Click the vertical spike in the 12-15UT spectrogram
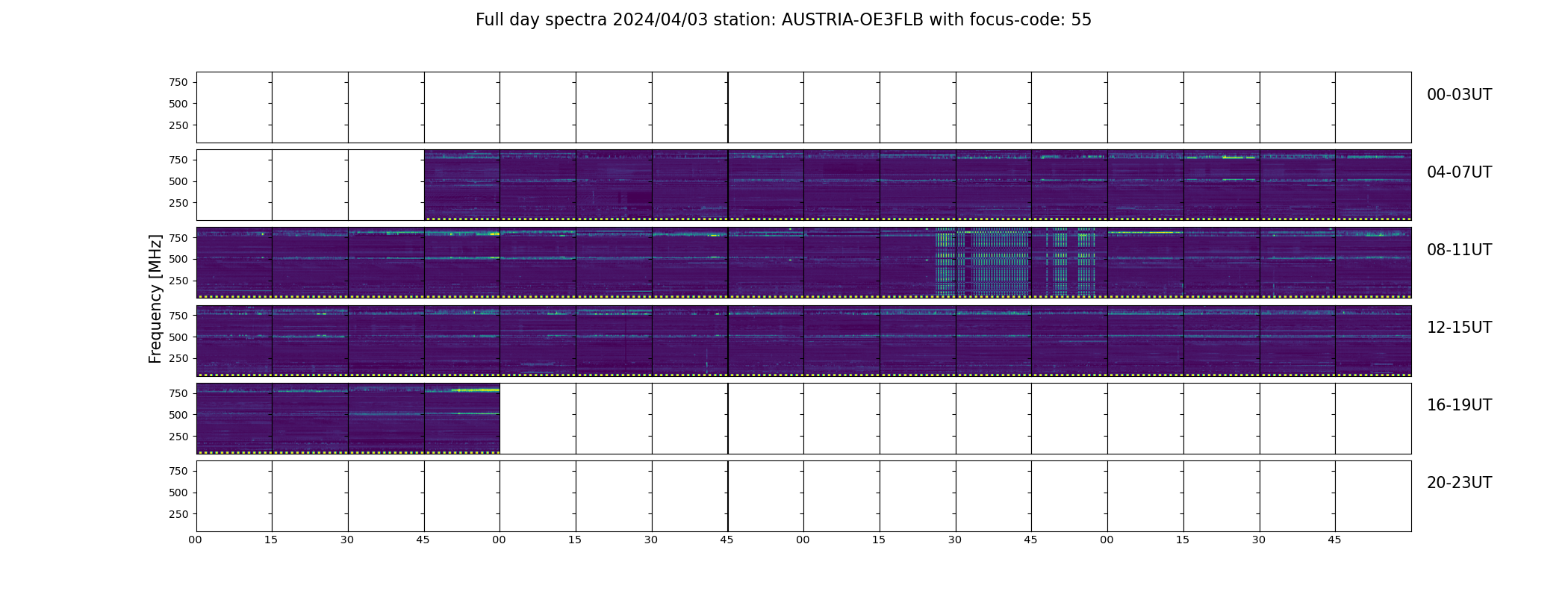1568x597 pixels. 706,360
